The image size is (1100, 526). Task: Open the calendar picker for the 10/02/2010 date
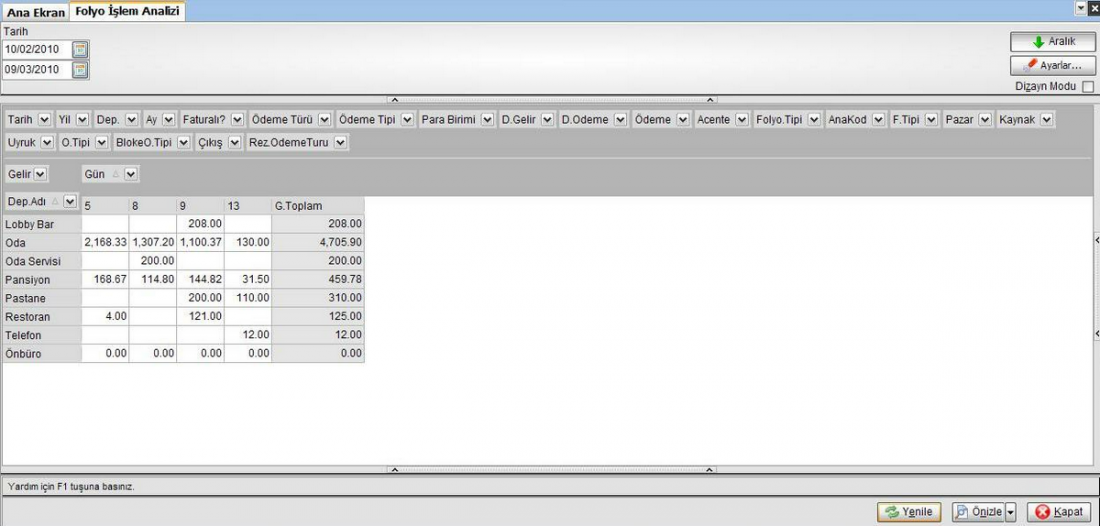[81, 50]
